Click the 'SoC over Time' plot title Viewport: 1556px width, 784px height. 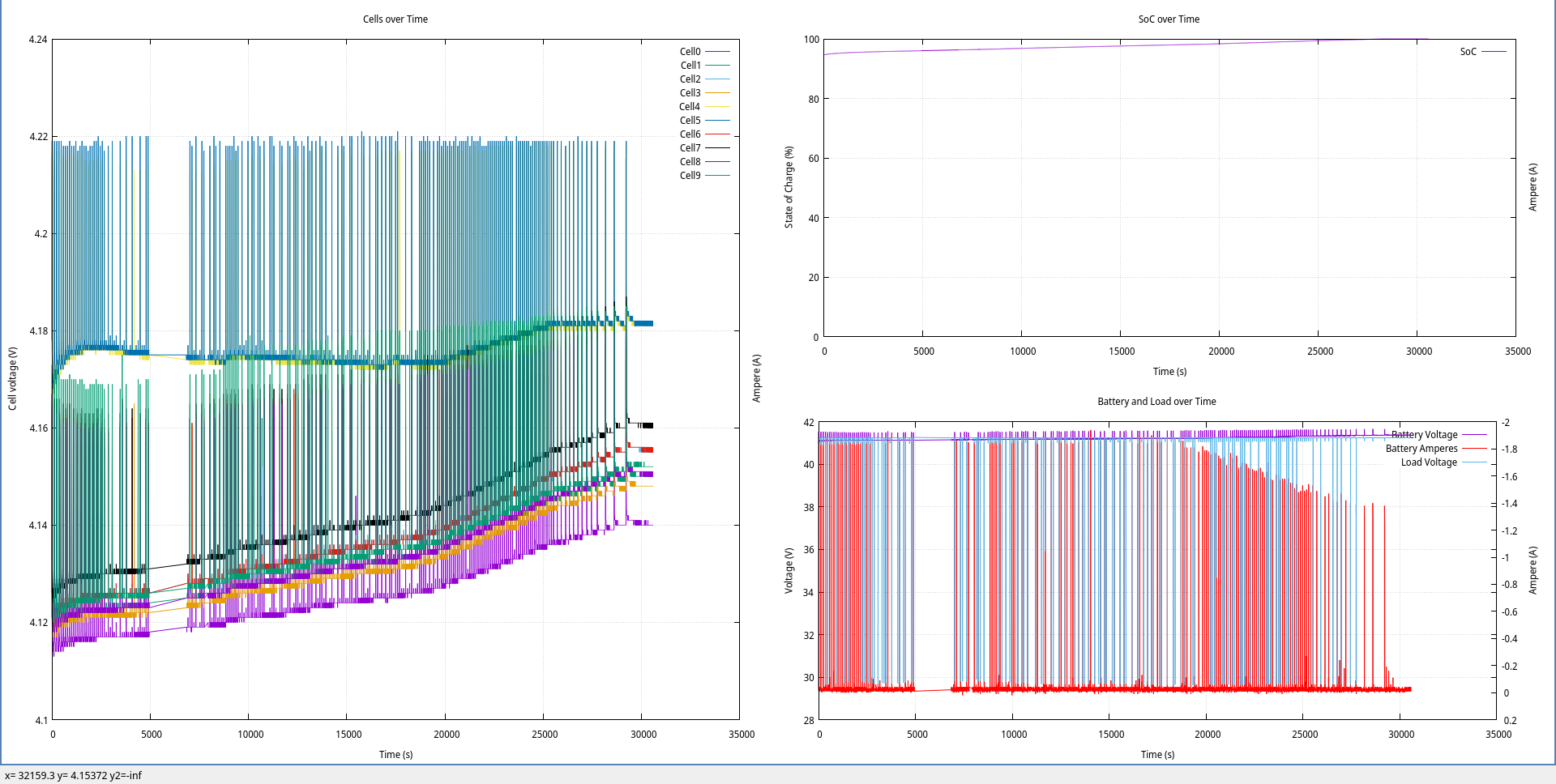[1169, 19]
